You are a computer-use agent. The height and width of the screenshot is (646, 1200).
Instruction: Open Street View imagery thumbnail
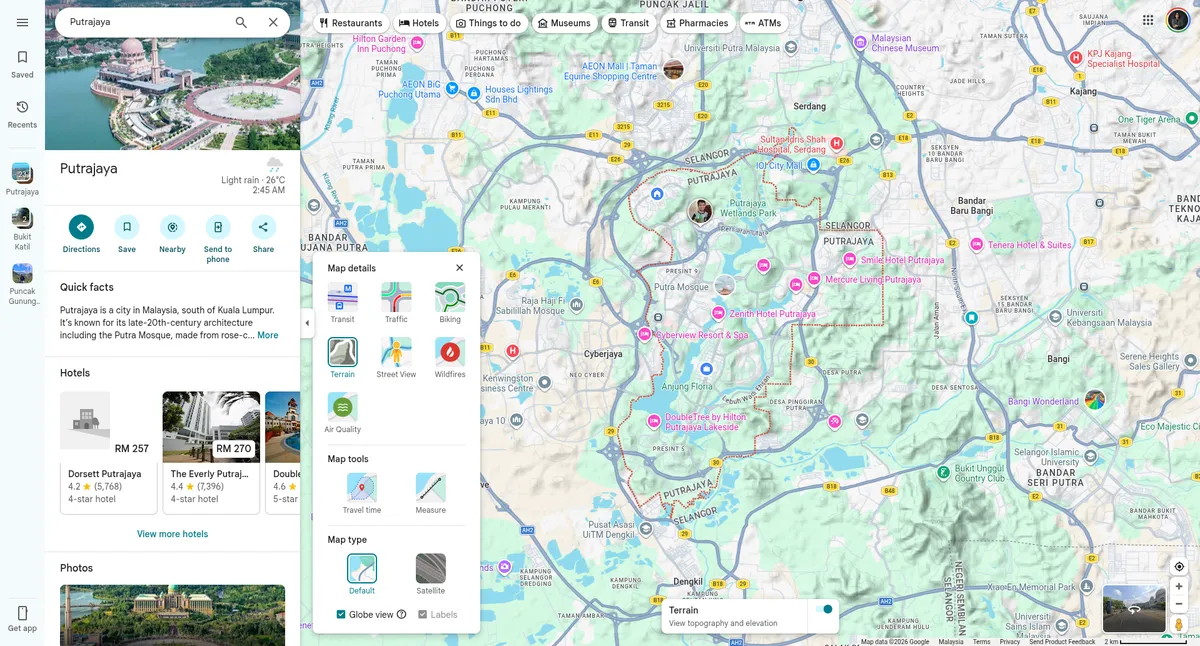pos(1134,609)
